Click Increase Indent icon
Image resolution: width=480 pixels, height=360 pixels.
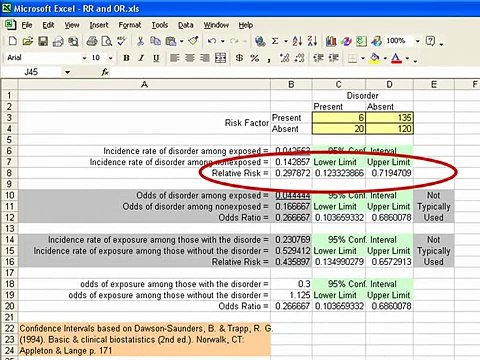tap(334, 58)
